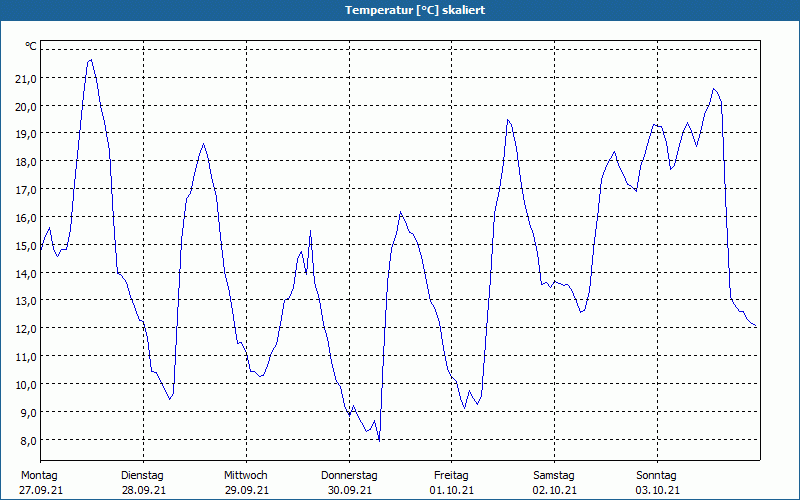The image size is (800, 500).
Task: Click the lowest curve point on Thursday
Action: (379, 440)
